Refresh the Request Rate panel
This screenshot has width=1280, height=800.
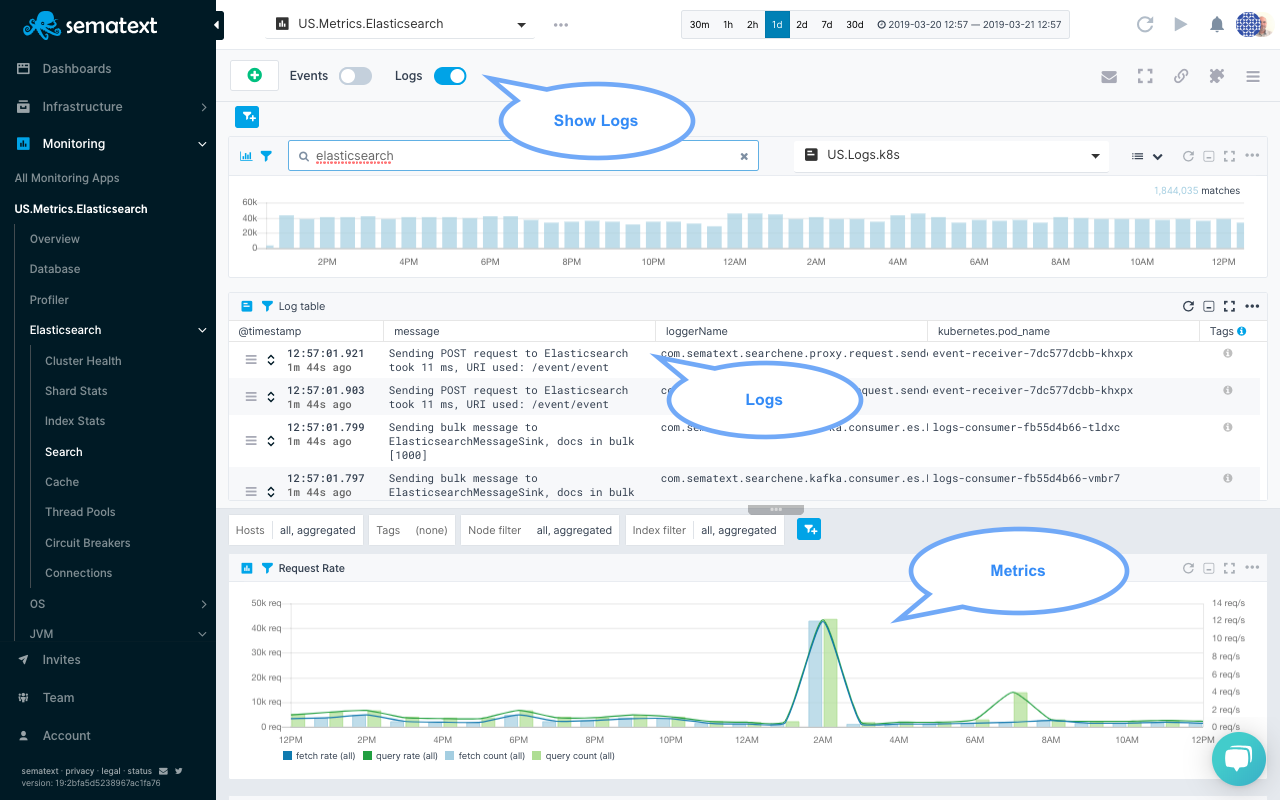[x=1188, y=568]
